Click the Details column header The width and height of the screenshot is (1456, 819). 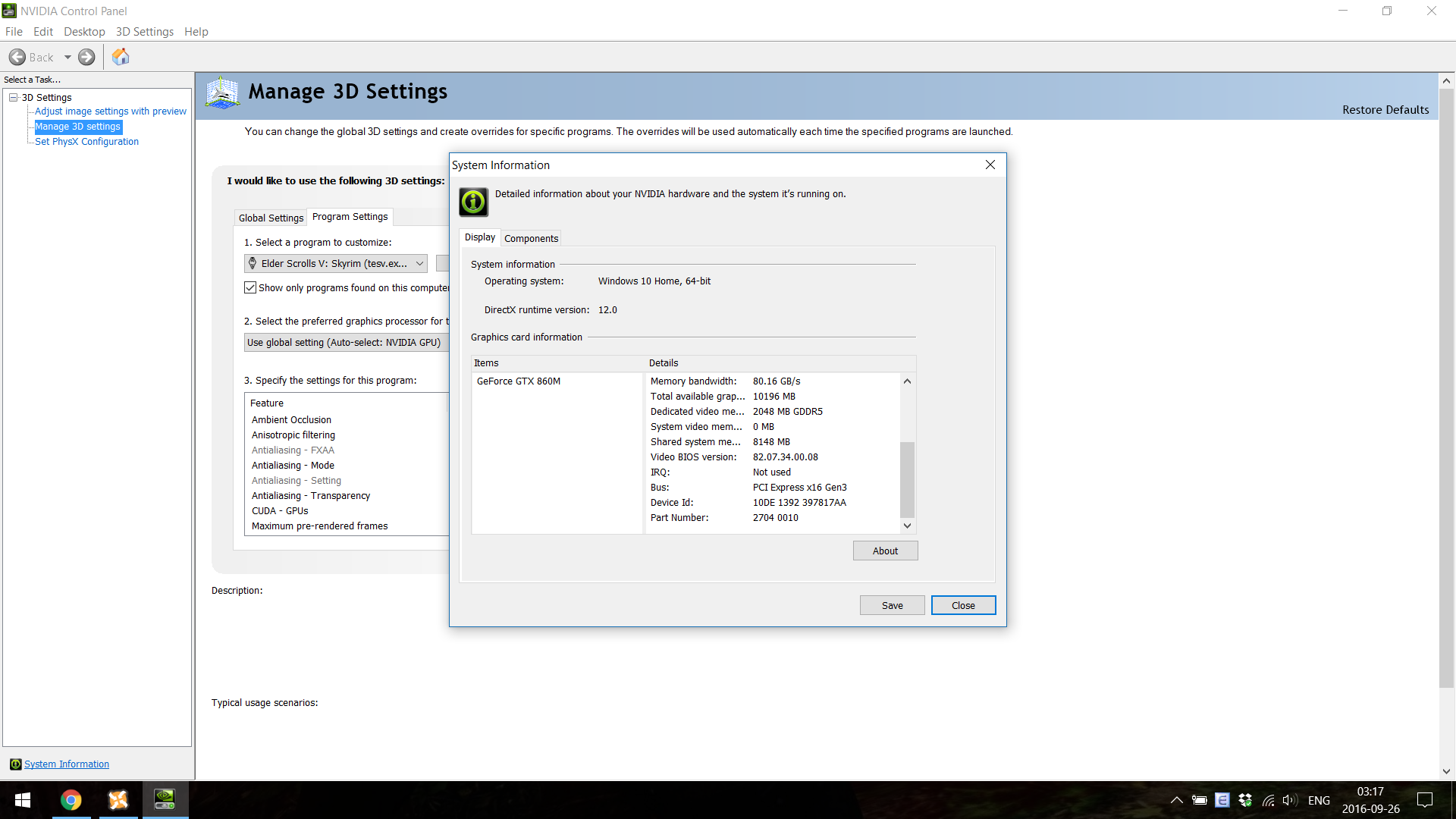click(781, 362)
